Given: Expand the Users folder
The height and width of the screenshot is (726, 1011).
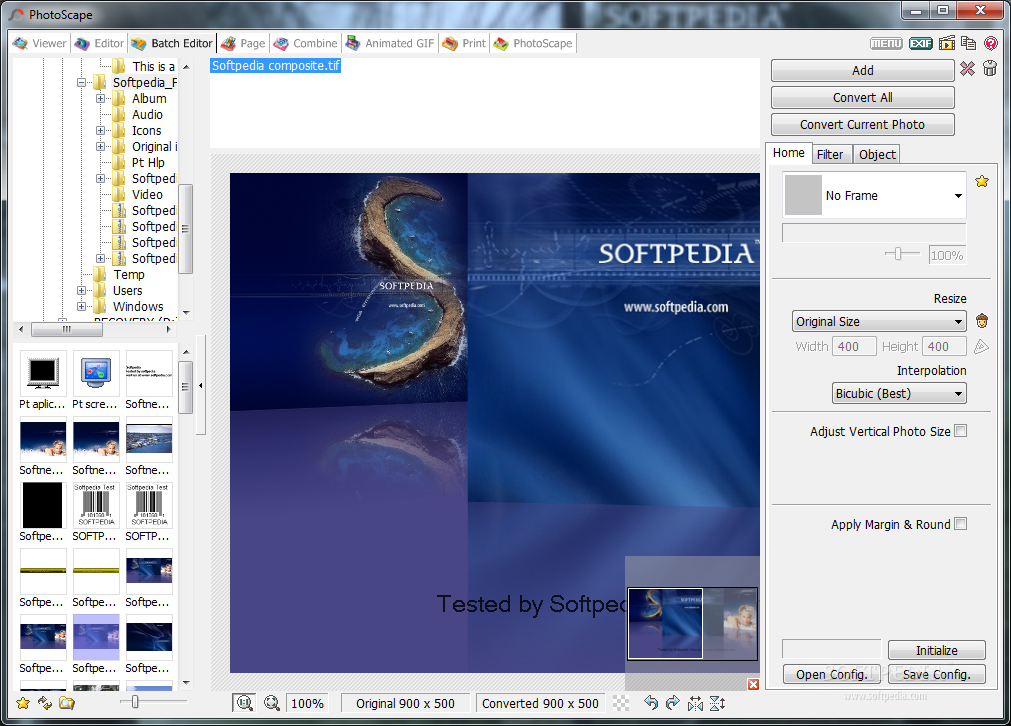Looking at the screenshot, I should click(x=81, y=291).
